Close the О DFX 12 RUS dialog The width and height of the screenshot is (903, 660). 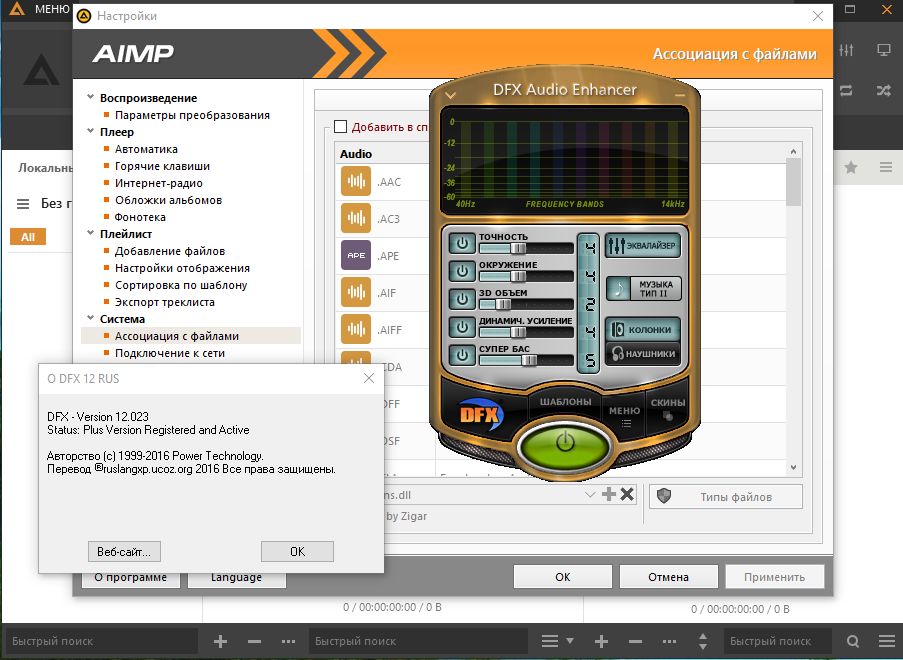pos(369,378)
